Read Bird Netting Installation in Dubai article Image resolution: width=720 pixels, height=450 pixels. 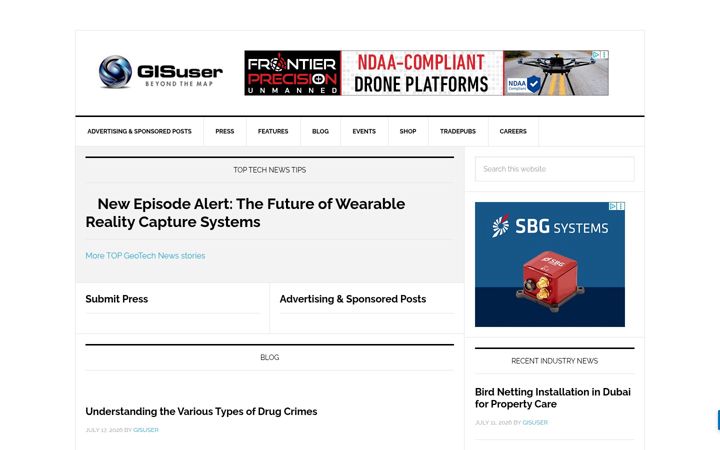click(553, 398)
